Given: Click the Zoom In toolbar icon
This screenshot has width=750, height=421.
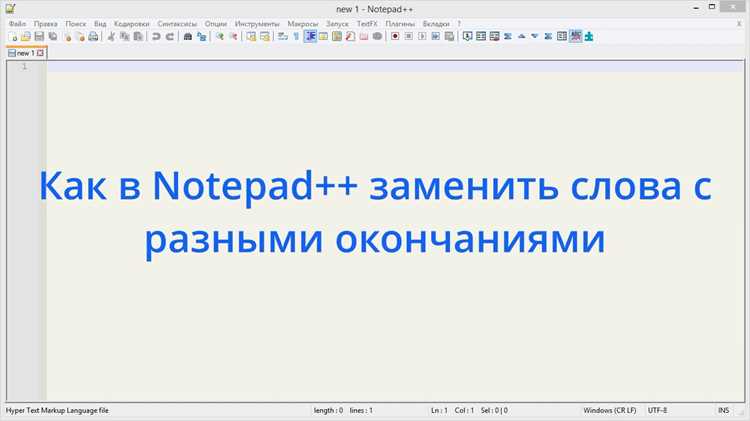Looking at the screenshot, I should coord(220,36).
